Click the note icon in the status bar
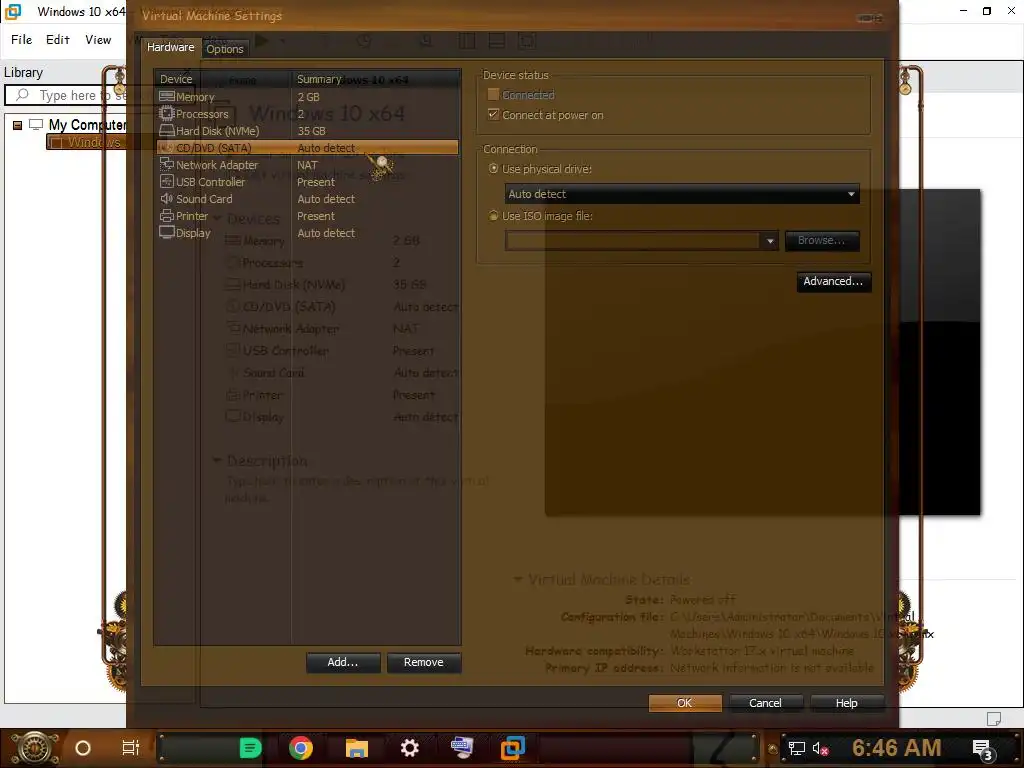 (x=994, y=719)
